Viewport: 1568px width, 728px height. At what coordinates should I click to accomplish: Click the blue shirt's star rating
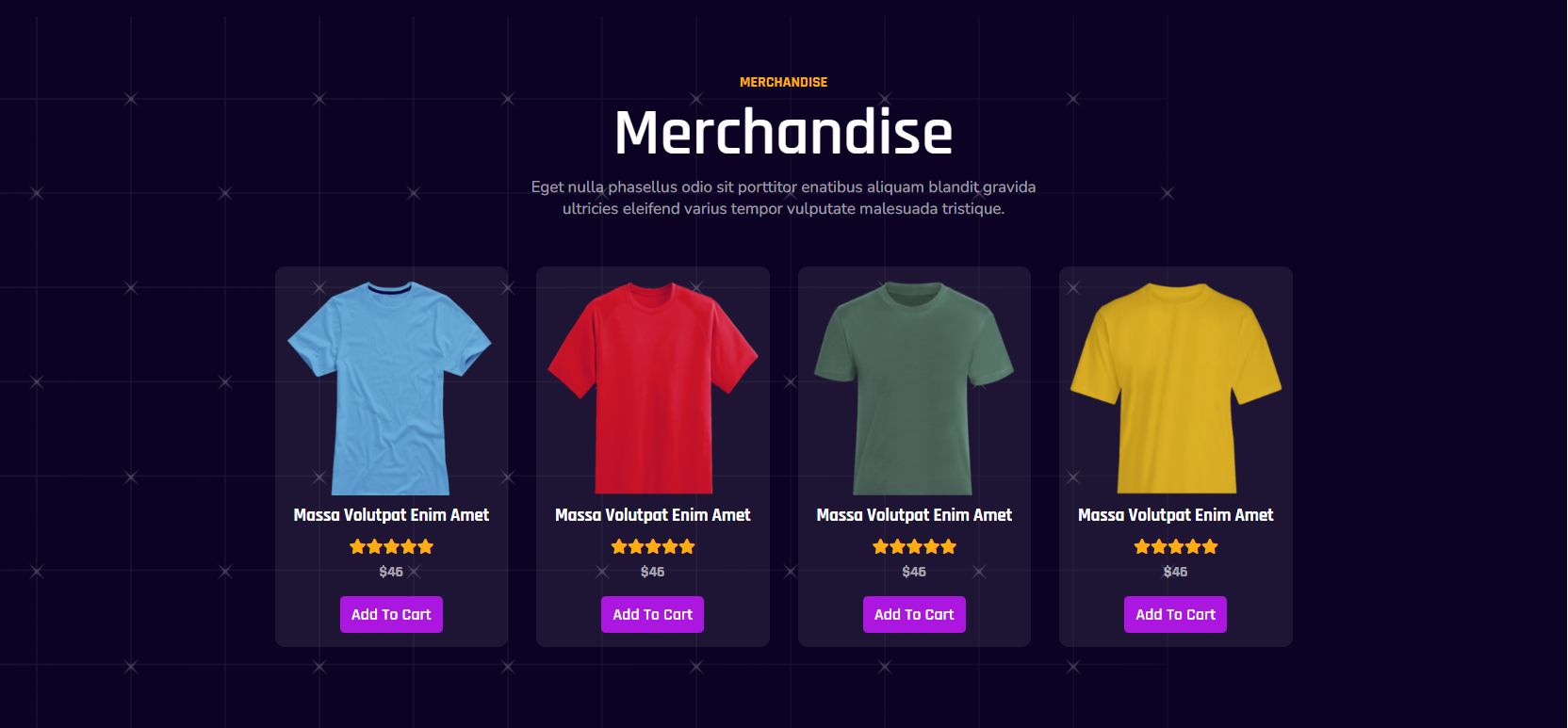[391, 546]
